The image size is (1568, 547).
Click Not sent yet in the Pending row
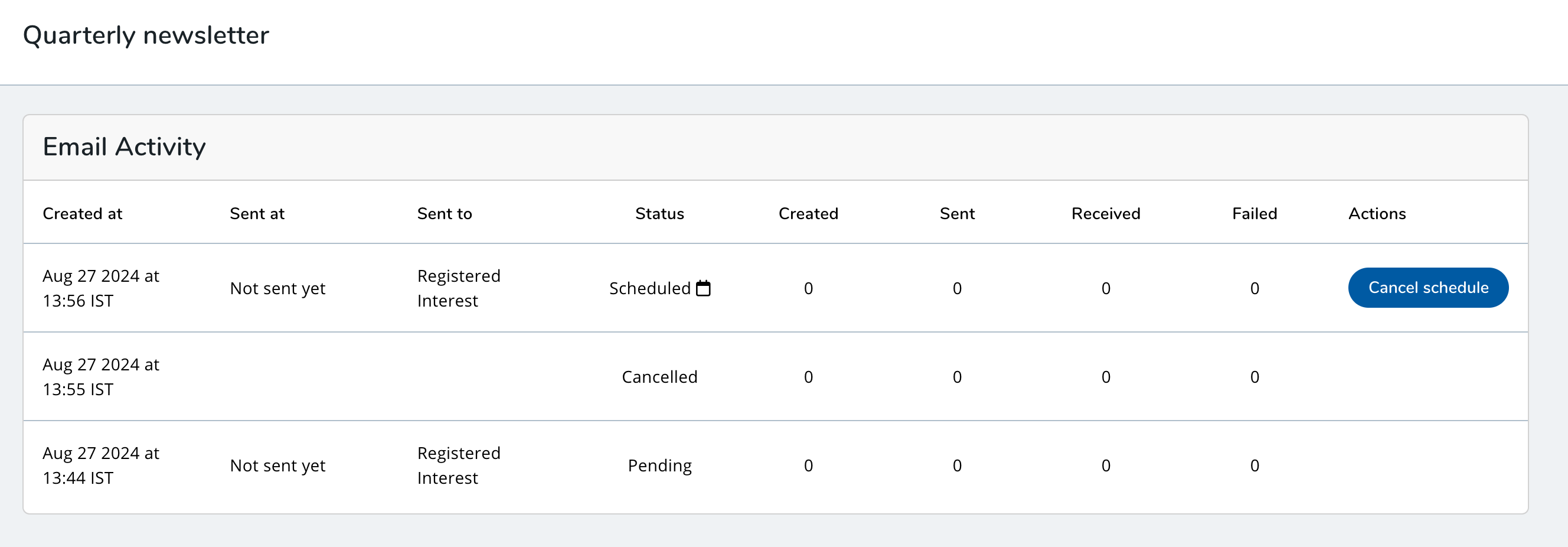click(x=277, y=465)
